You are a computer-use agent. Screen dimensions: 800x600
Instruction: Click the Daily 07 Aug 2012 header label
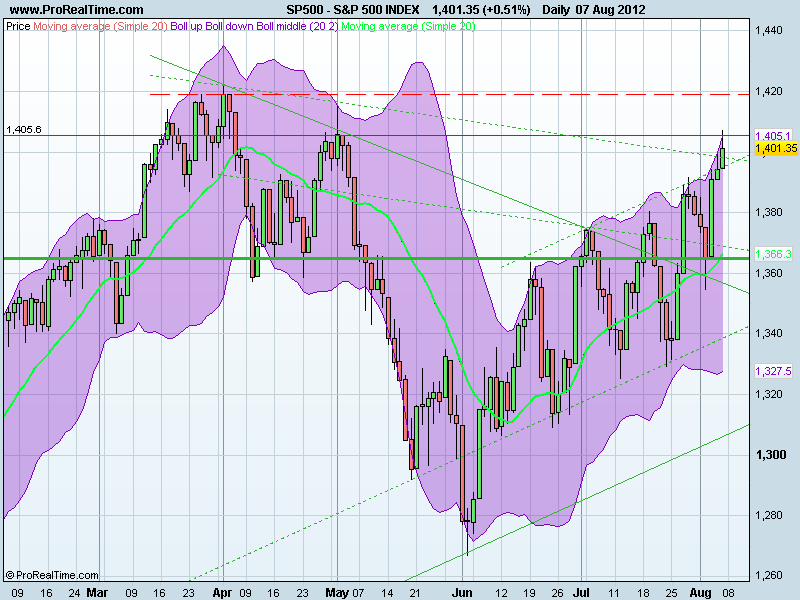click(x=594, y=10)
